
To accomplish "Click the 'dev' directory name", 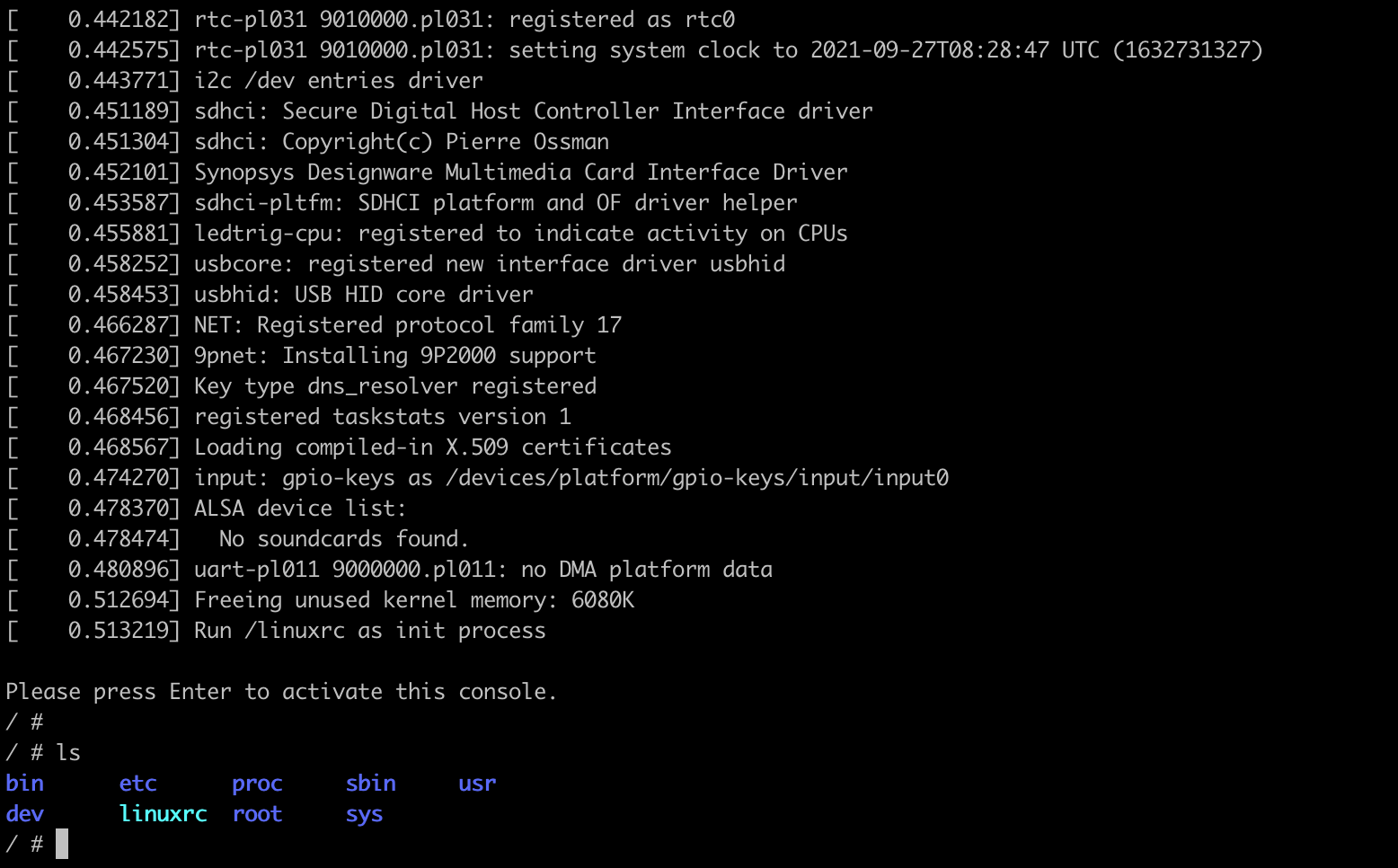I will click(x=25, y=814).
